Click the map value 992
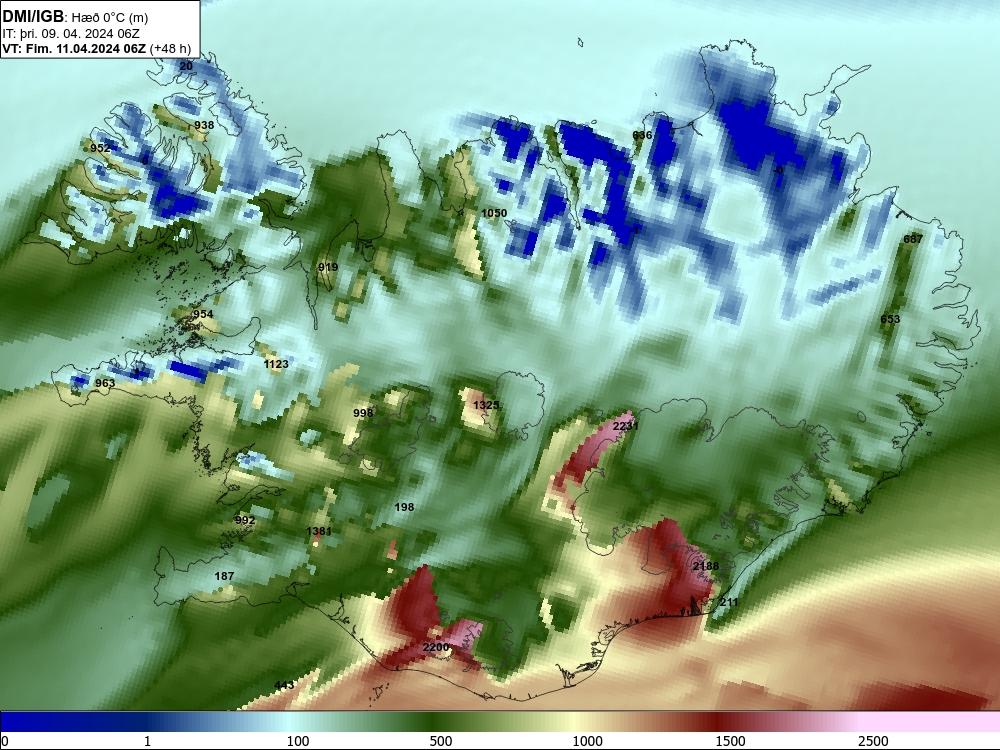The image size is (1000, 750). tap(245, 520)
